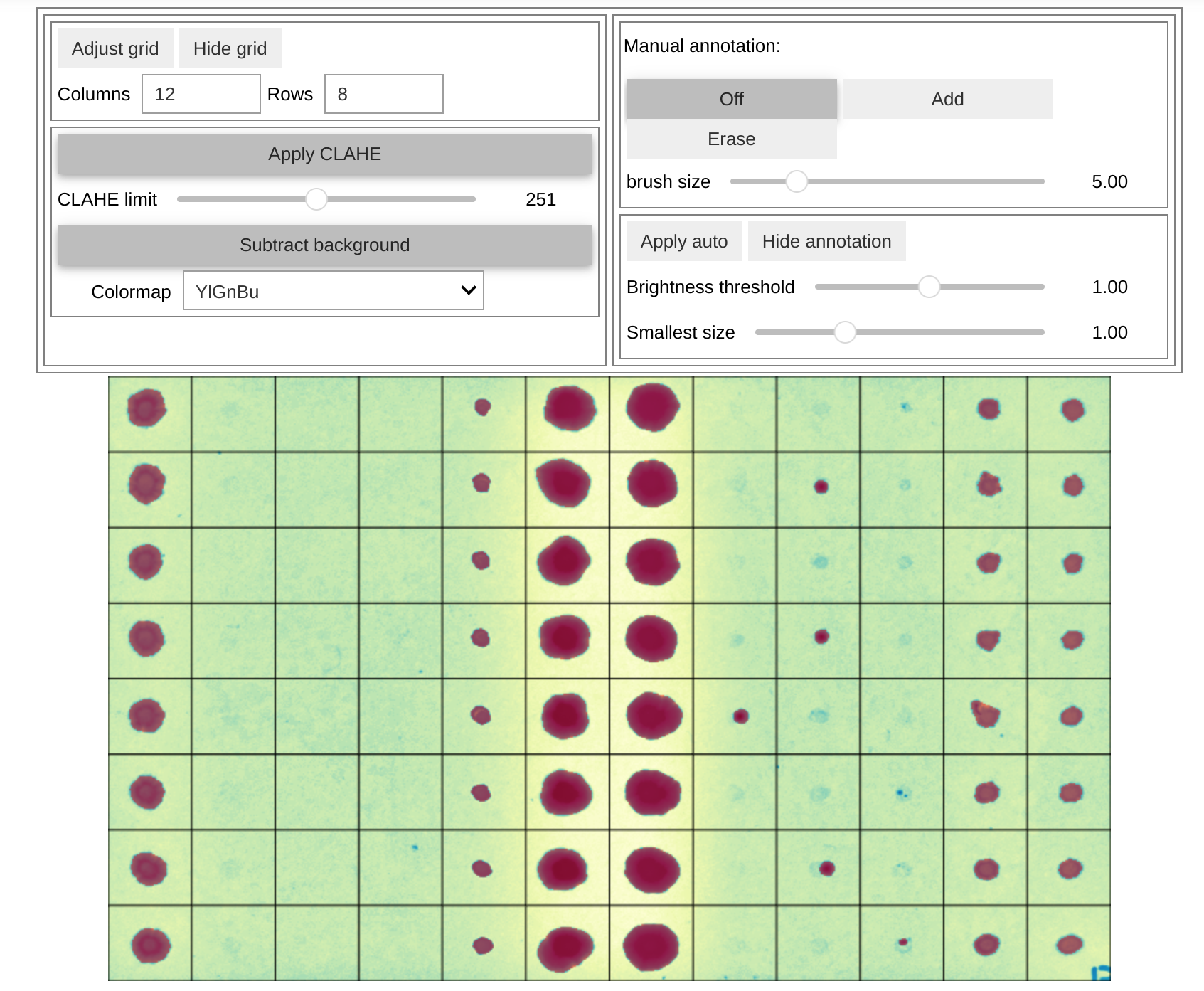This screenshot has height=991, width=1204.
Task: Toggle Hide grid button
Action: pos(230,48)
